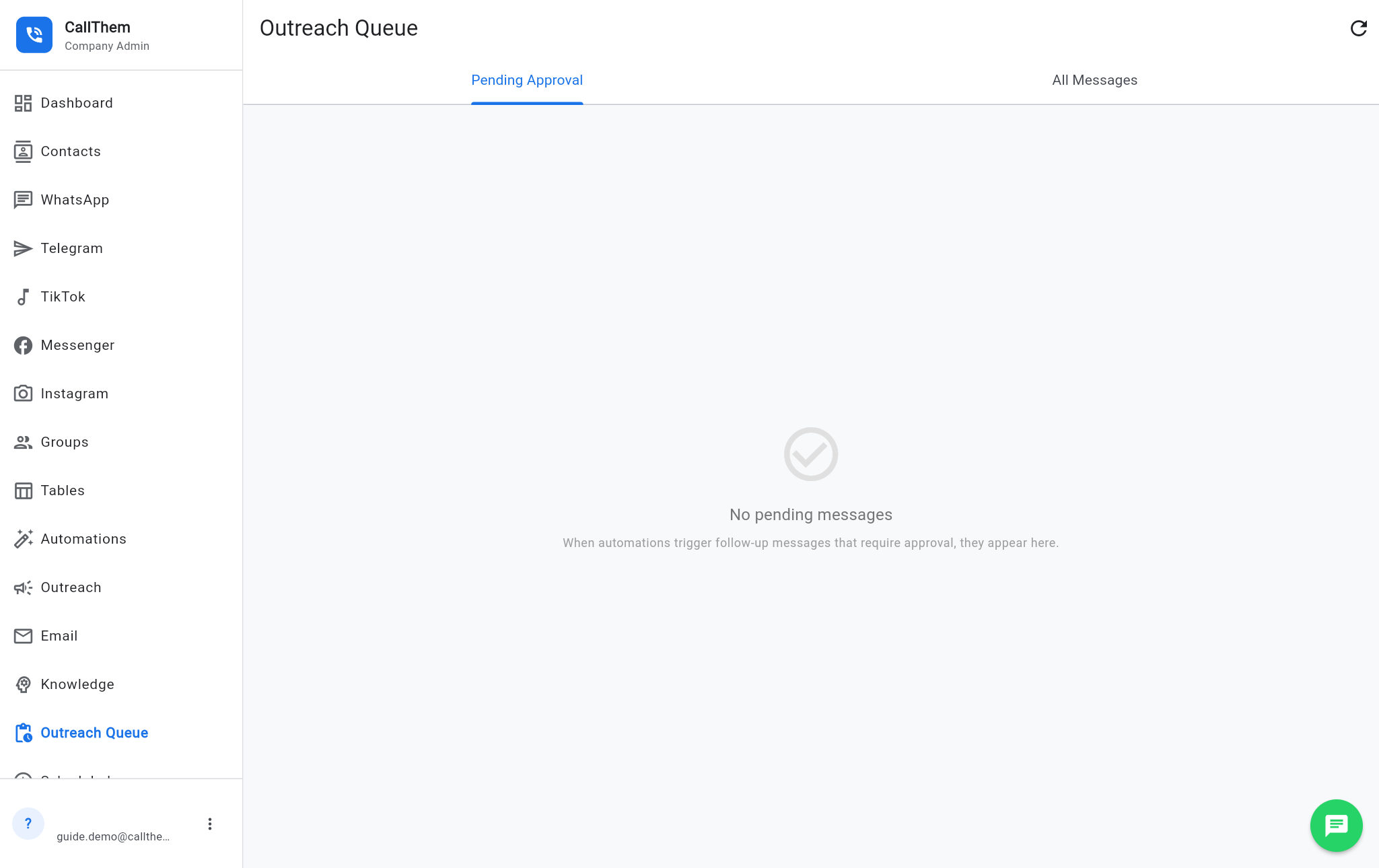This screenshot has height=868, width=1379.
Task: Open the user account three-dot menu
Action: (x=210, y=824)
